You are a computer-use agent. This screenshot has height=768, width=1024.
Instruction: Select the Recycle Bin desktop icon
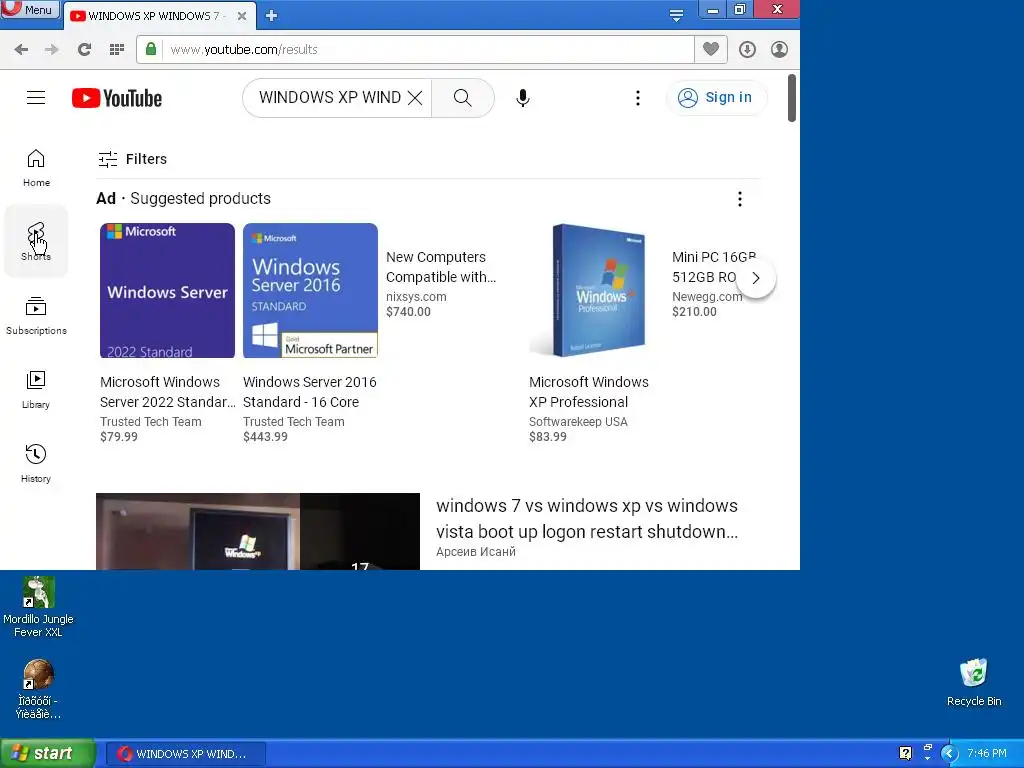pos(974,682)
